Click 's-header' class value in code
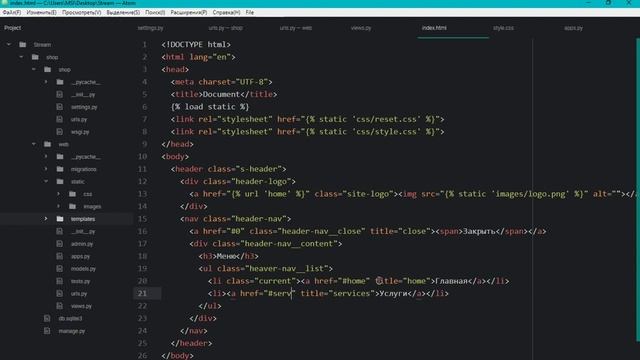Image resolution: width=640 pixels, height=360 pixels. tap(259, 169)
